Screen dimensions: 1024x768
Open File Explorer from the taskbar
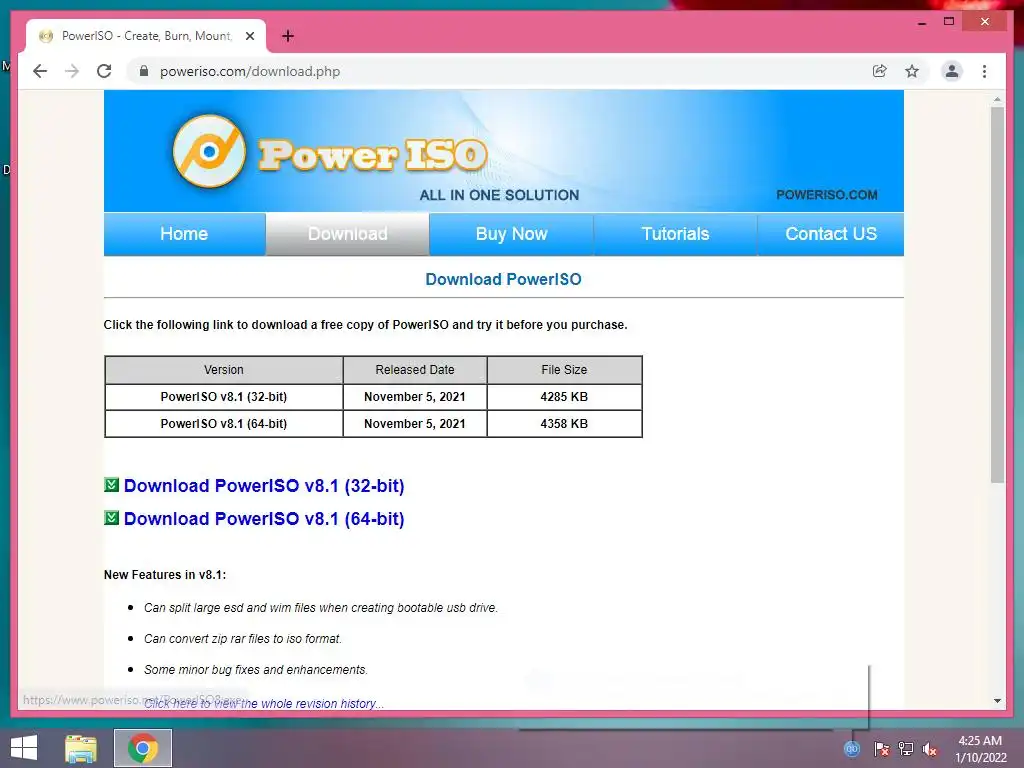(x=81, y=748)
